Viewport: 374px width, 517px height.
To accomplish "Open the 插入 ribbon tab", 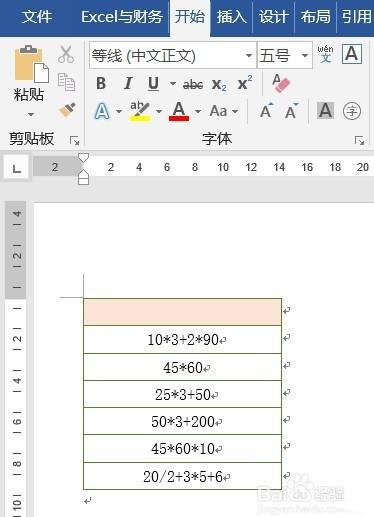I will [x=232, y=17].
